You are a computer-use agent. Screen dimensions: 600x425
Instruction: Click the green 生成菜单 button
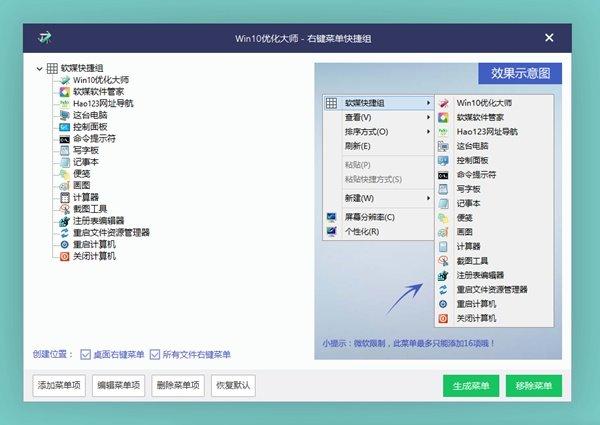click(x=471, y=386)
